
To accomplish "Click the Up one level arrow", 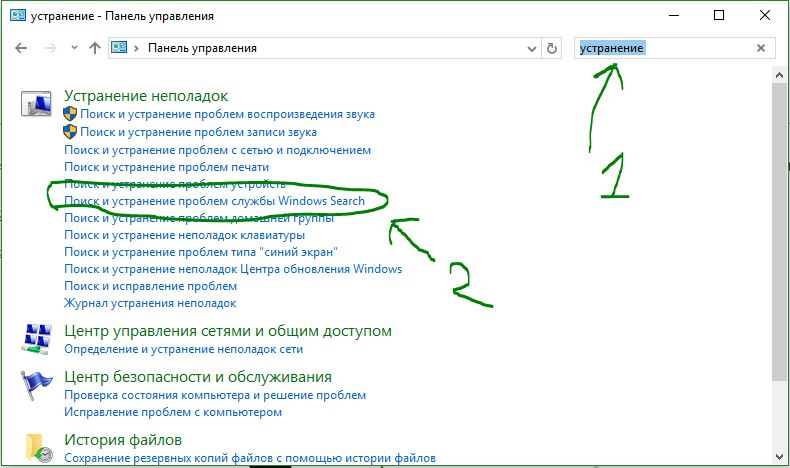I will pos(95,48).
